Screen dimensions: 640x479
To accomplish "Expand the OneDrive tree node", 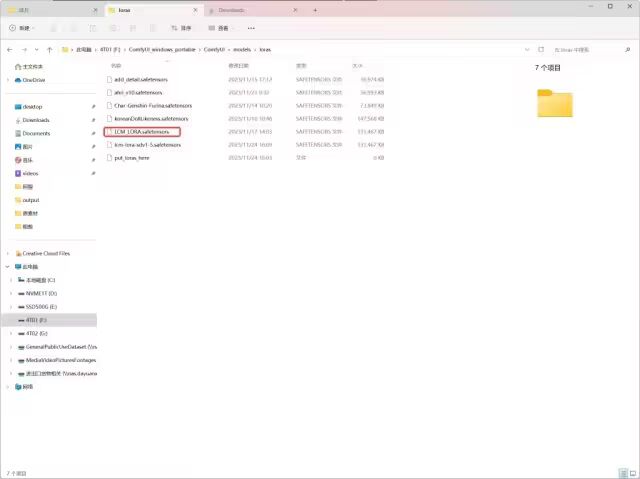I will [x=8, y=80].
